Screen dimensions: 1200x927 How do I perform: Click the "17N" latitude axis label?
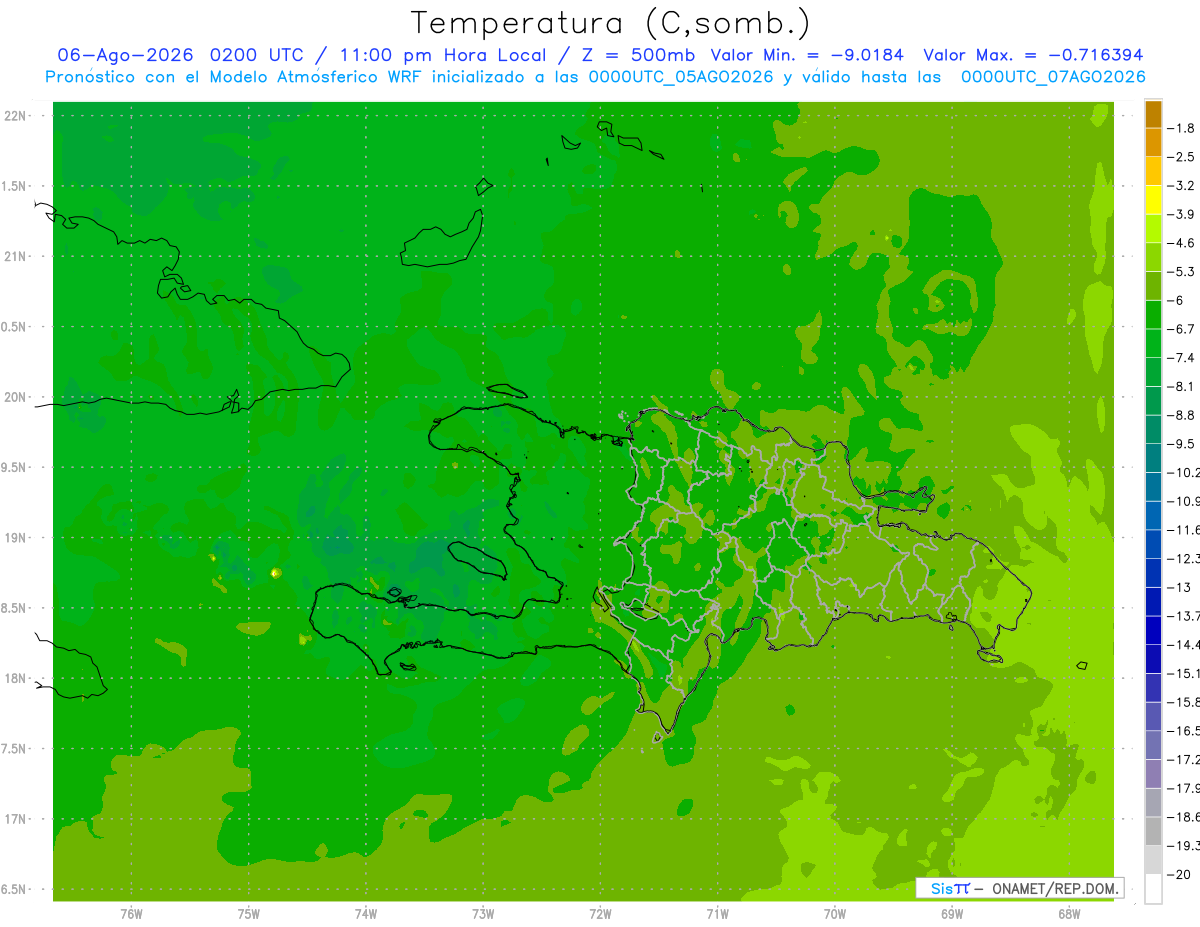coord(16,819)
